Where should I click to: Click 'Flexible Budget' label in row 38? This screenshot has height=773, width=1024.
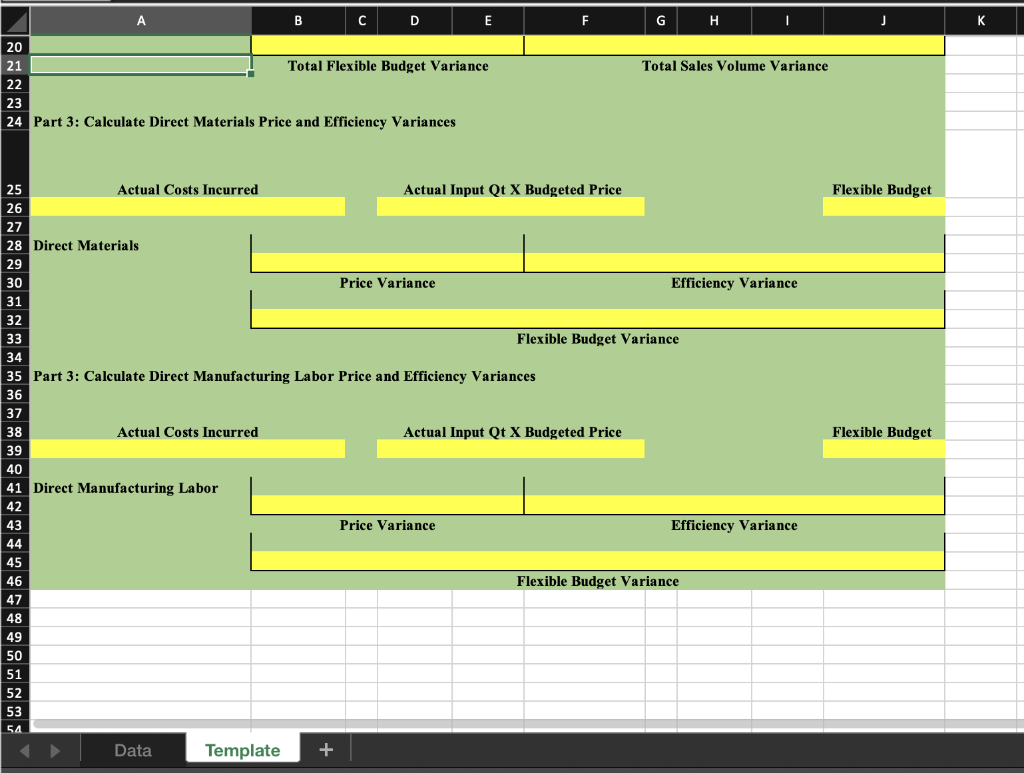click(x=882, y=432)
